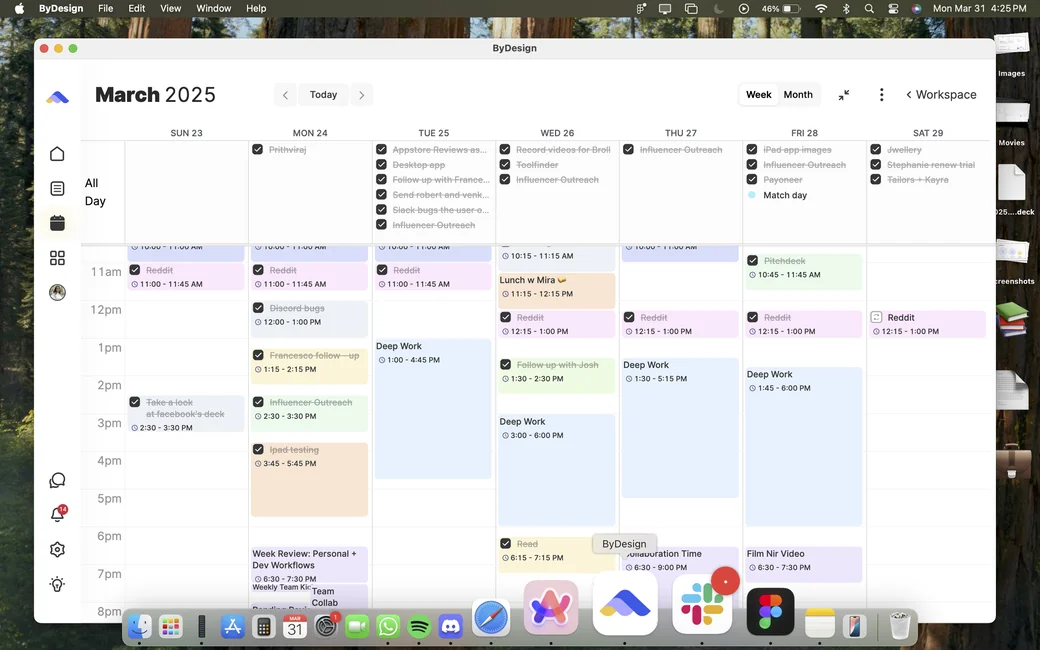Screen dimensions: 1040x650
Task: Open Week Review: Personal + Dev Workflows event
Action: (309, 564)
